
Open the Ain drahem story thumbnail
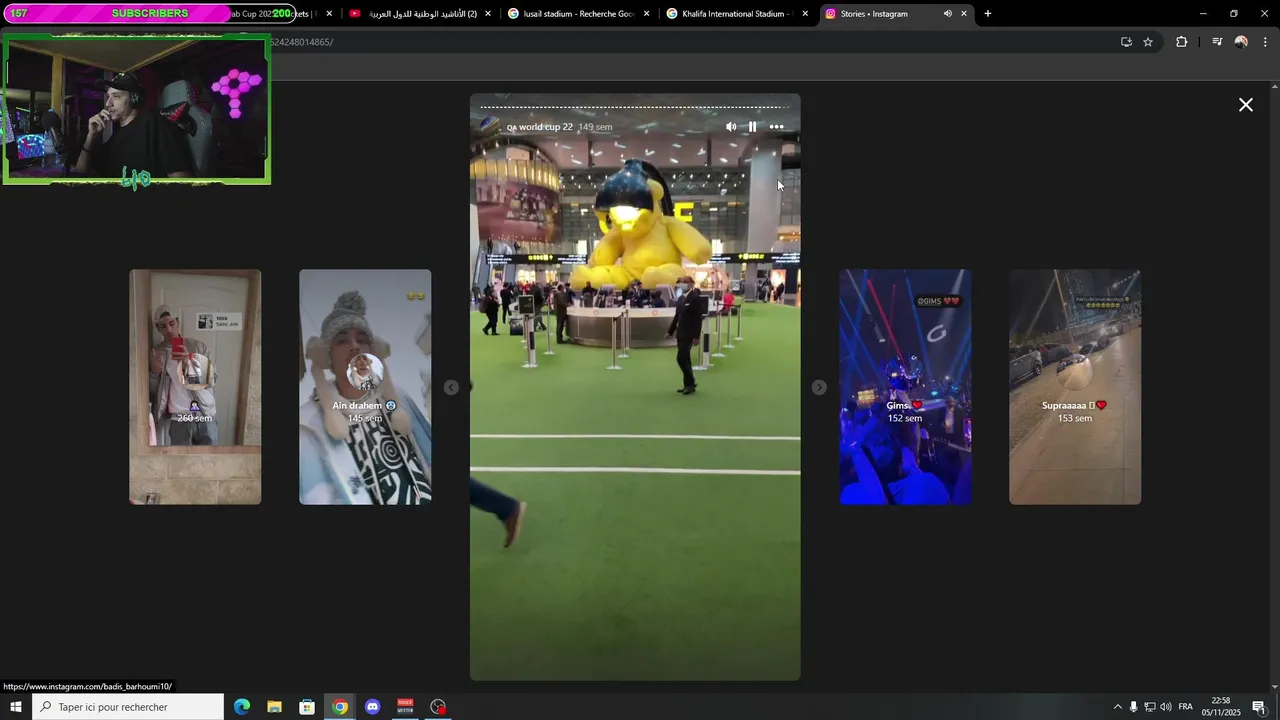(365, 387)
